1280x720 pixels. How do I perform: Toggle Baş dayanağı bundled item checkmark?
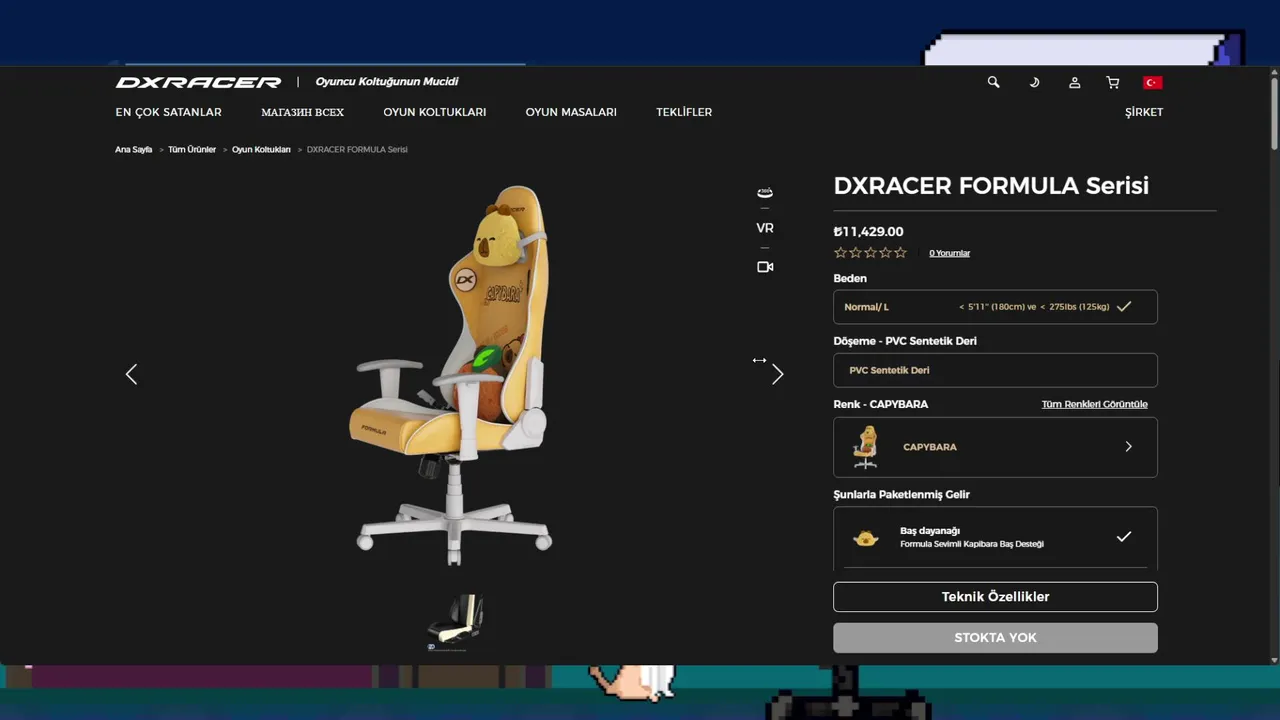pyautogui.click(x=1124, y=537)
